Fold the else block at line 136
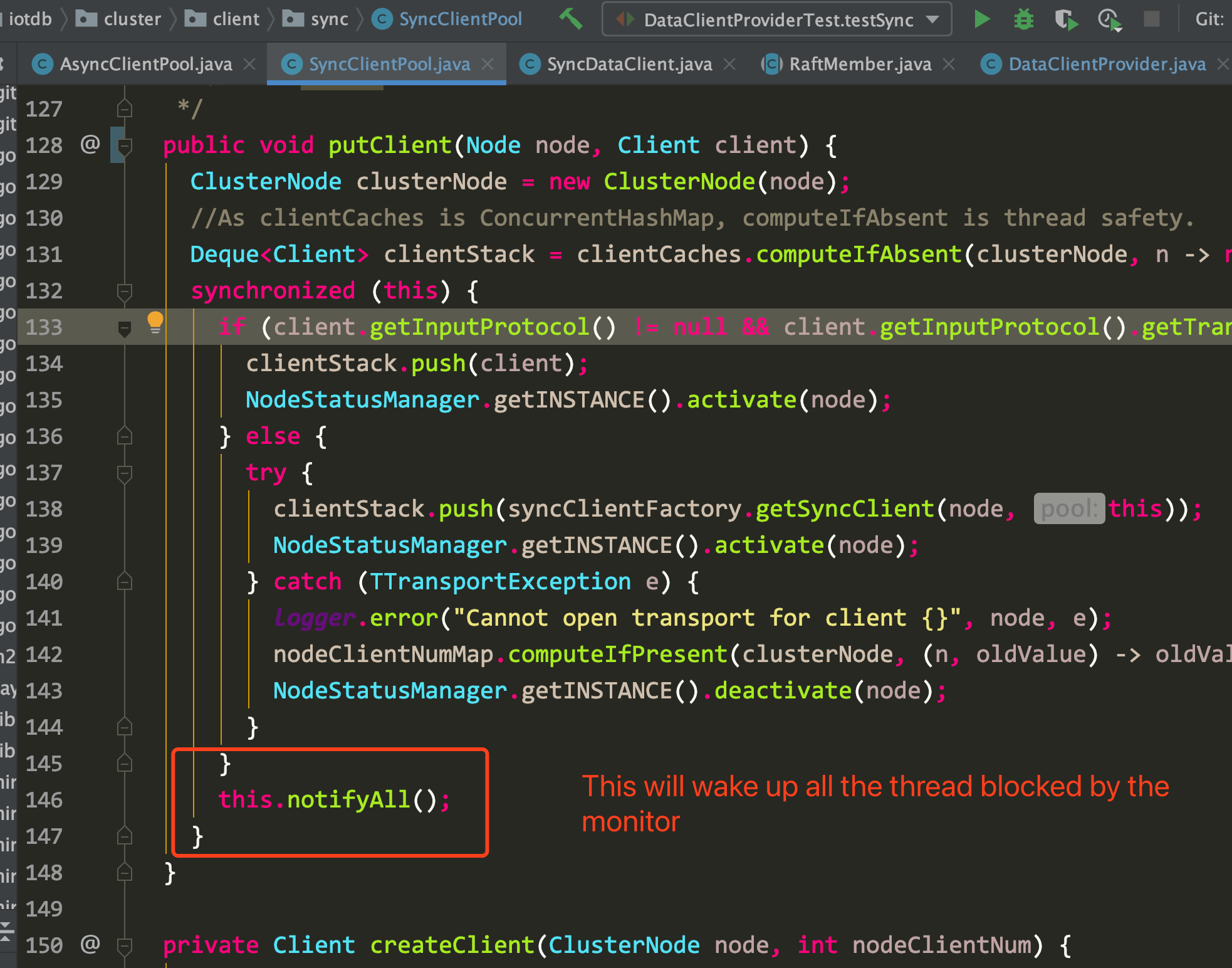The image size is (1232, 968). click(x=125, y=436)
